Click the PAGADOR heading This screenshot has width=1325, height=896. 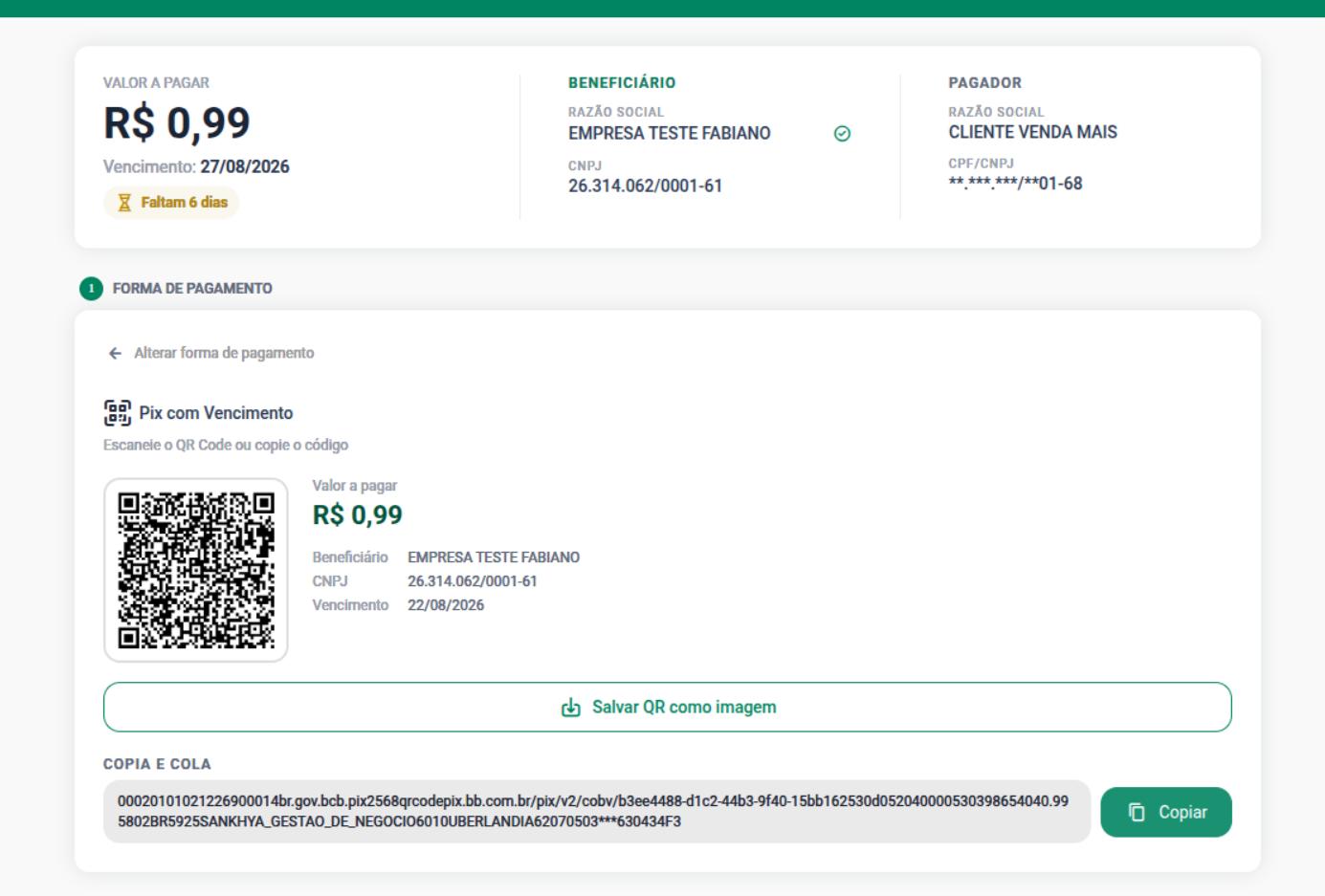[985, 83]
